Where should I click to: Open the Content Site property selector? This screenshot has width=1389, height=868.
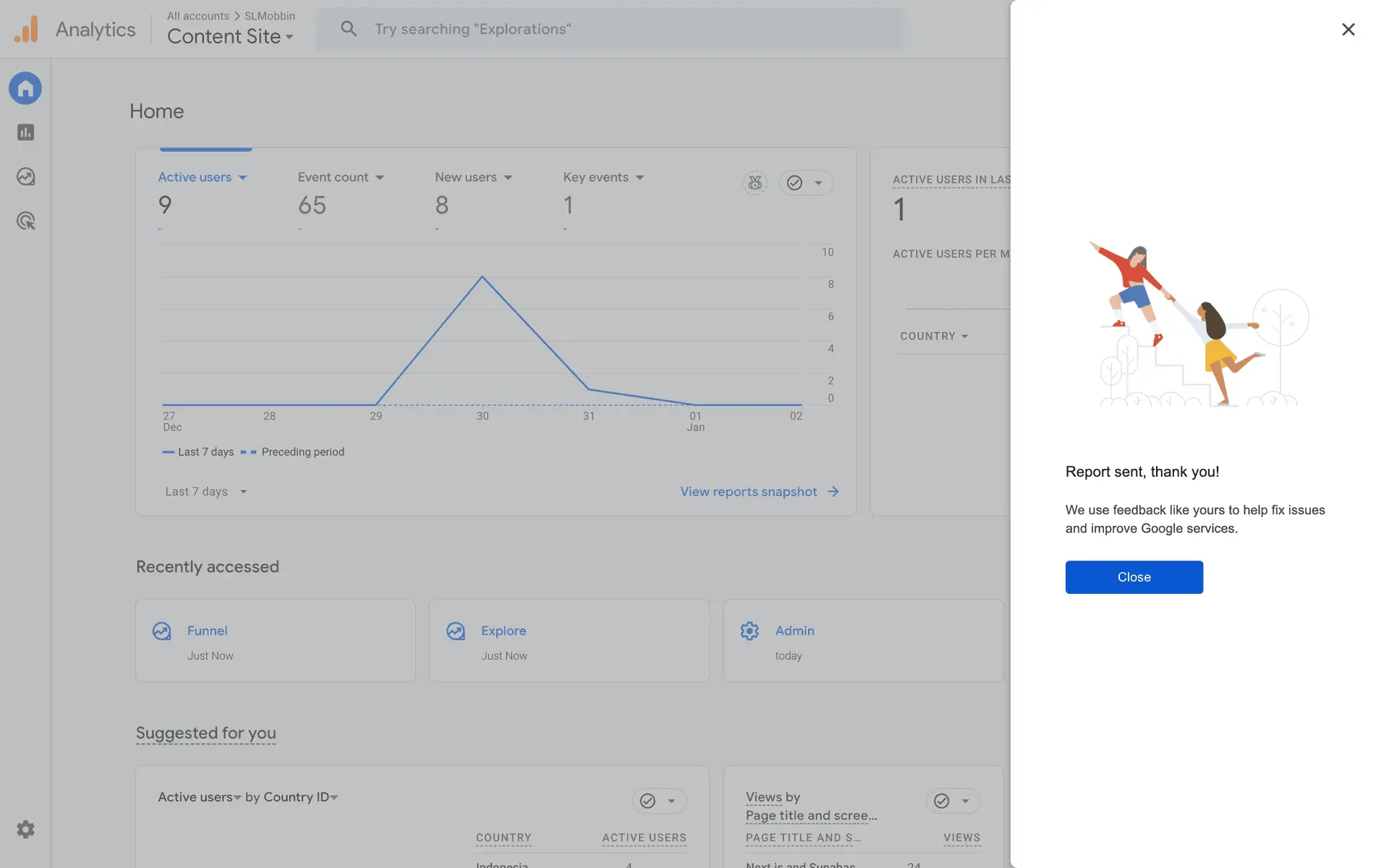click(x=230, y=37)
